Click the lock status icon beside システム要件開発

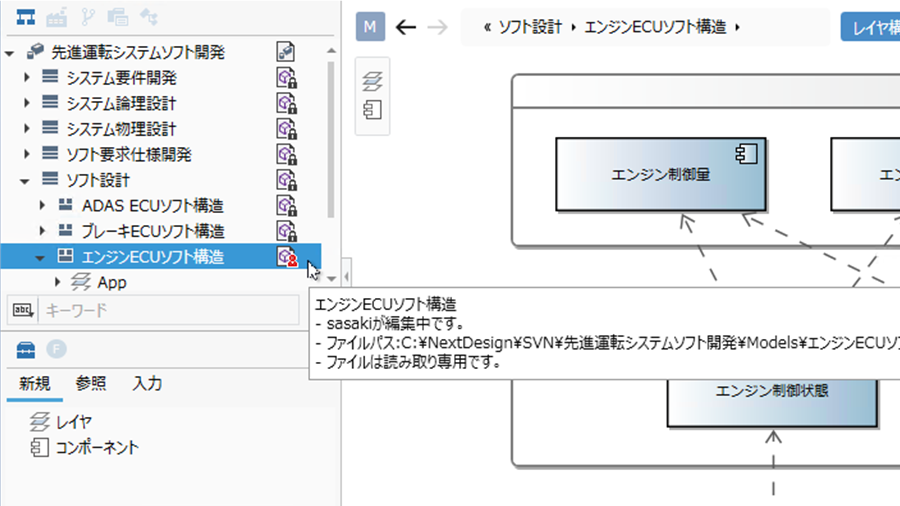[x=287, y=78]
